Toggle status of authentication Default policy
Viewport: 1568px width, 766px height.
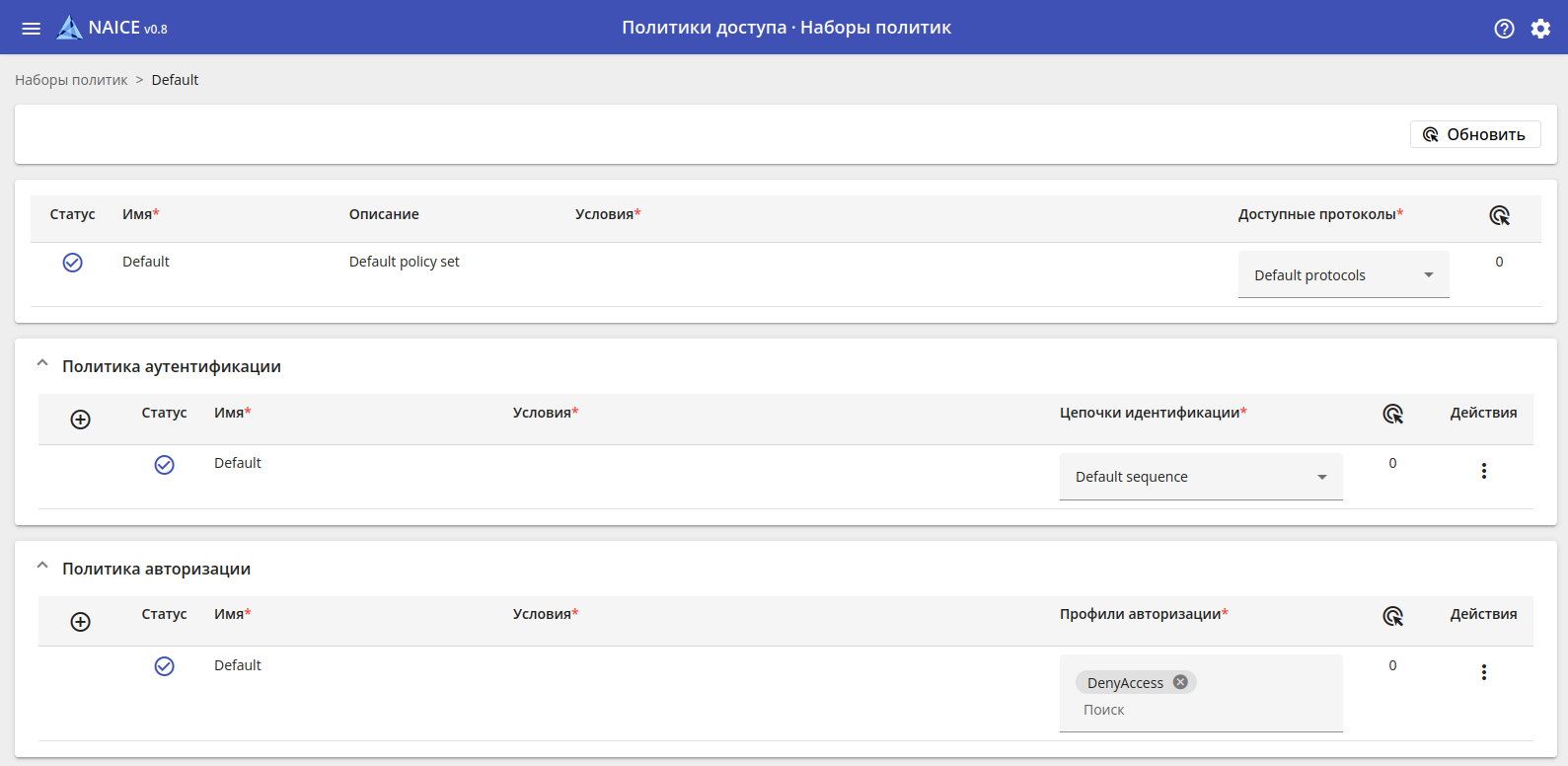pos(165,465)
